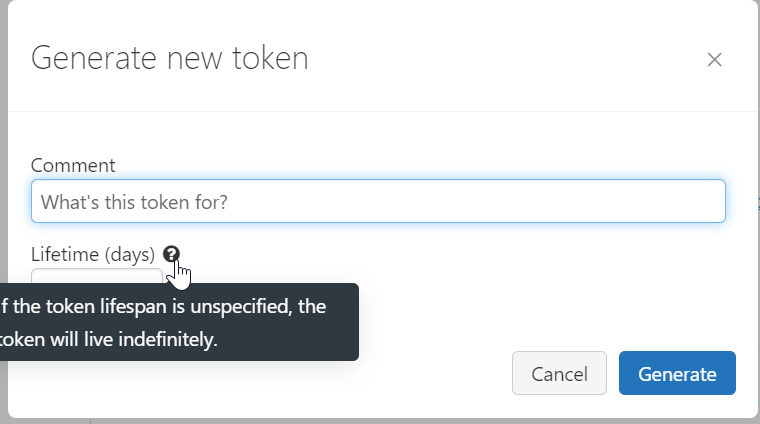
Task: Dismiss the modal using the X icon
Action: point(714,59)
